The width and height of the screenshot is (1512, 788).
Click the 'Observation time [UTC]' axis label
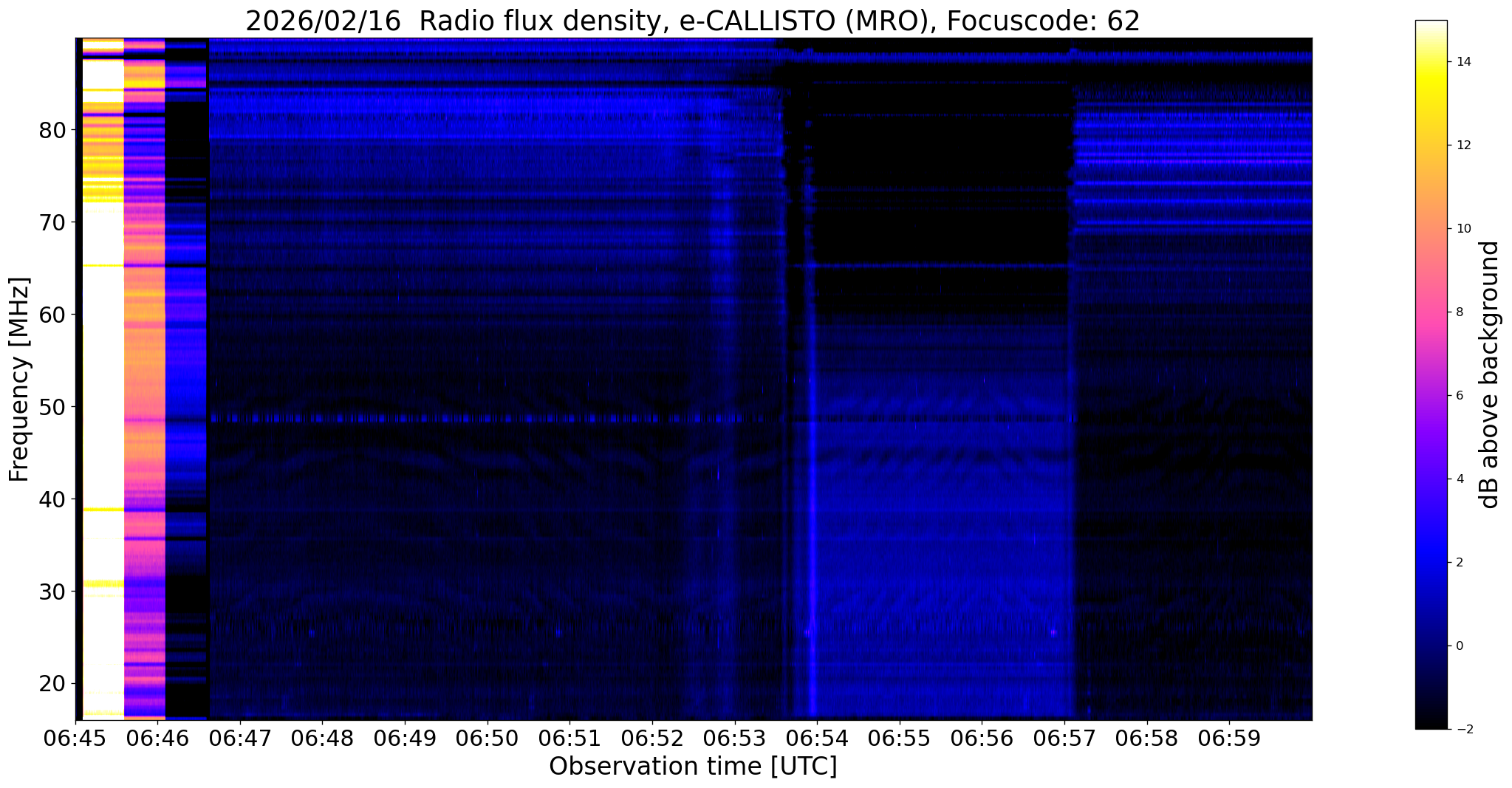(693, 766)
